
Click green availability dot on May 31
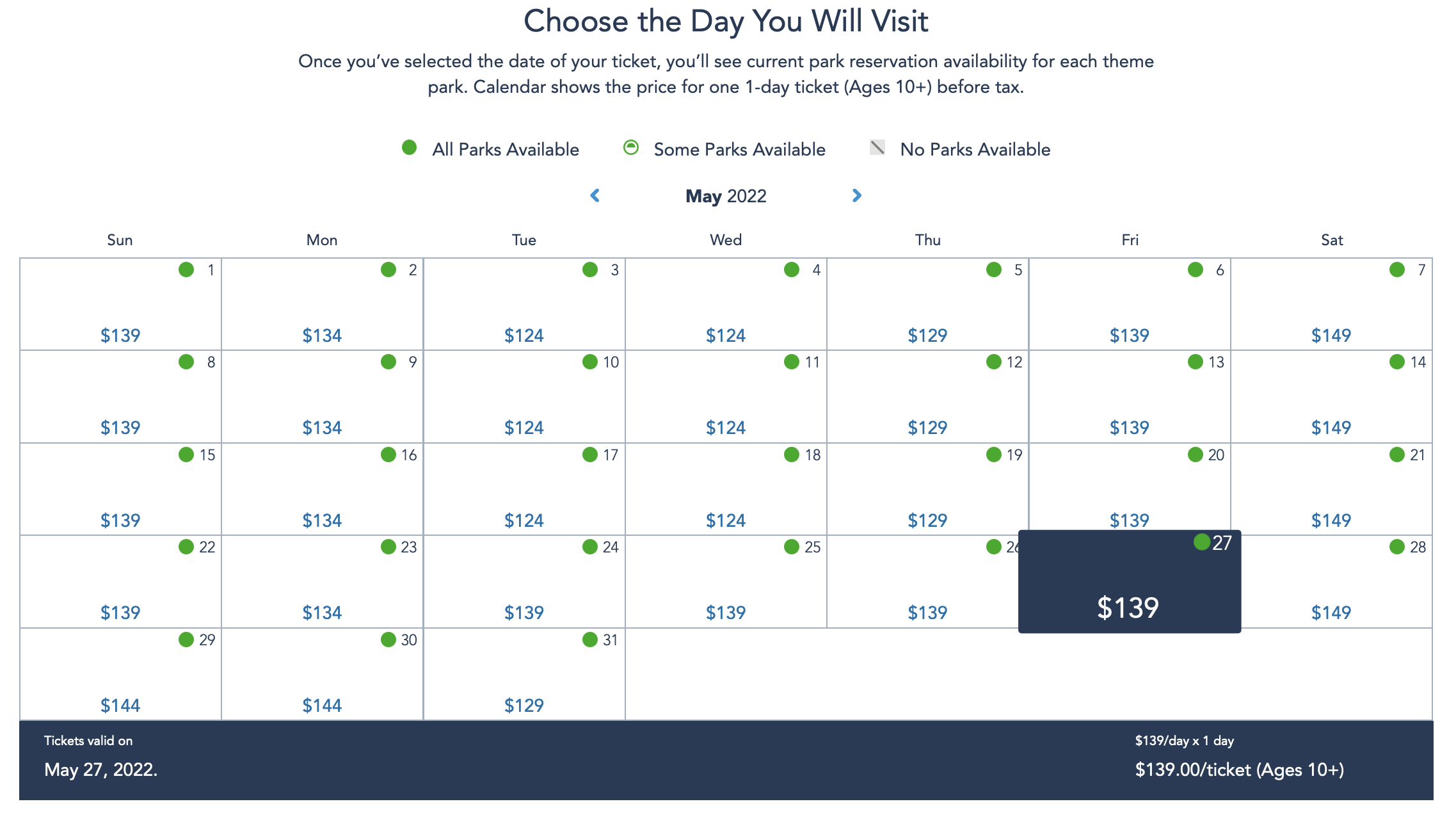click(590, 640)
